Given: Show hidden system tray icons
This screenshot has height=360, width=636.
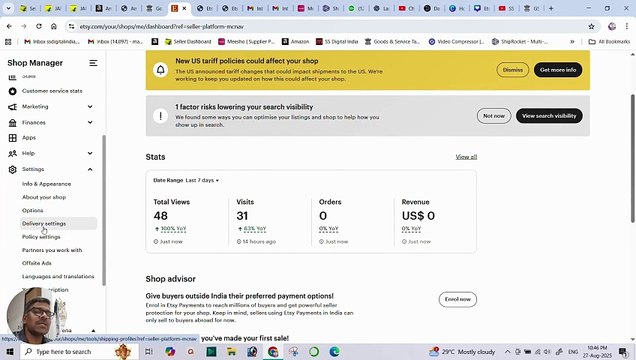Looking at the screenshot, I should coord(507,351).
